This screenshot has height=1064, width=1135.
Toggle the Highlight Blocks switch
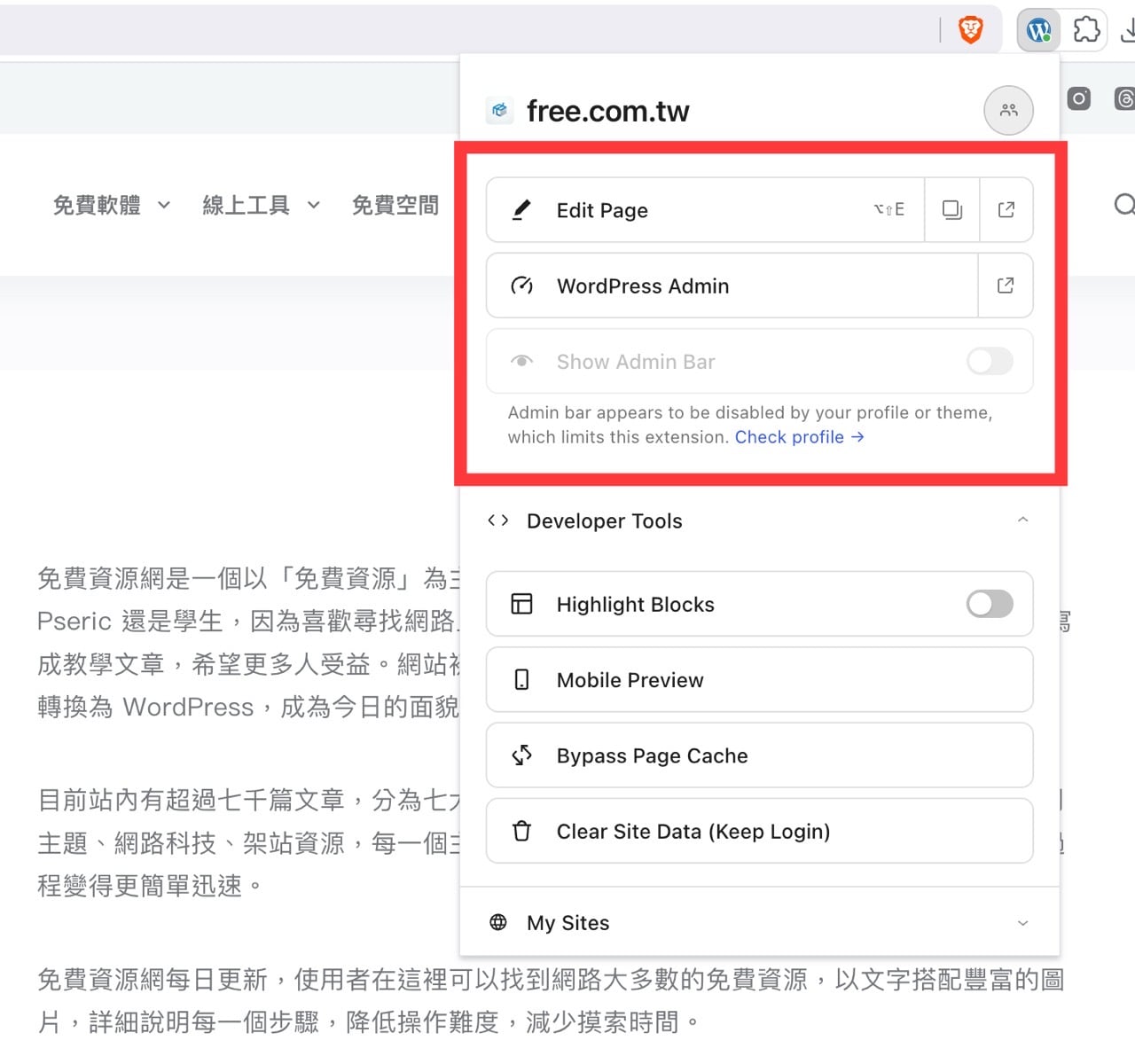[990, 604]
